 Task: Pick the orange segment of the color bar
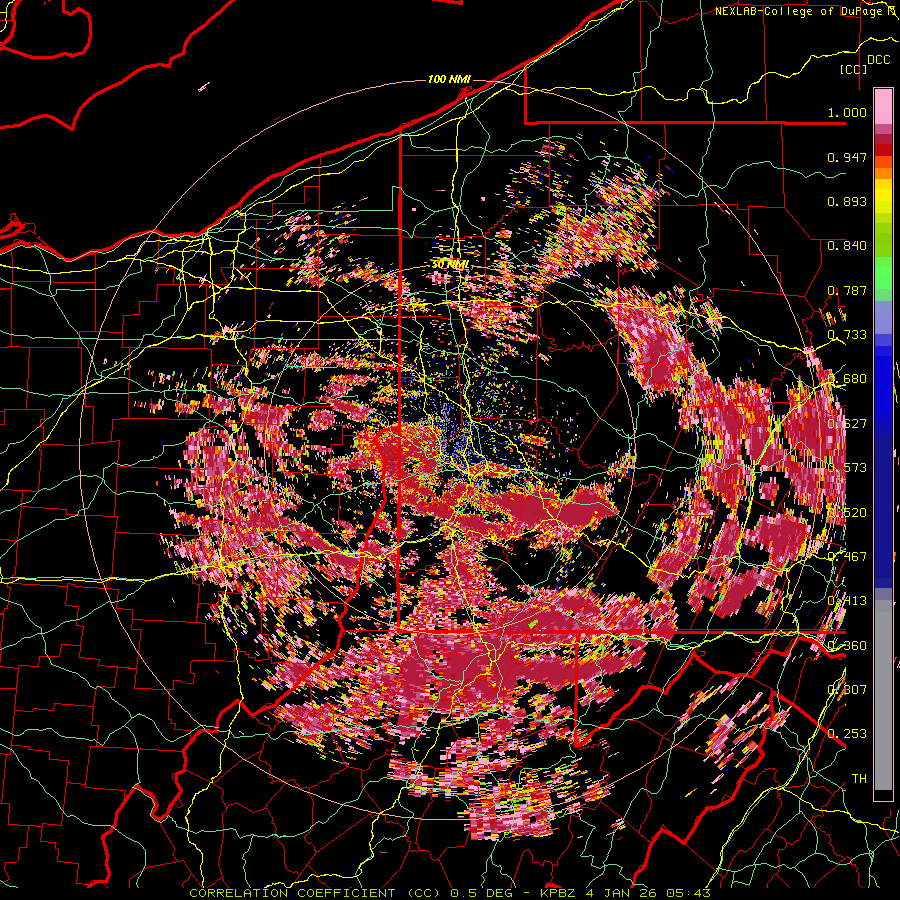pyautogui.click(x=883, y=173)
